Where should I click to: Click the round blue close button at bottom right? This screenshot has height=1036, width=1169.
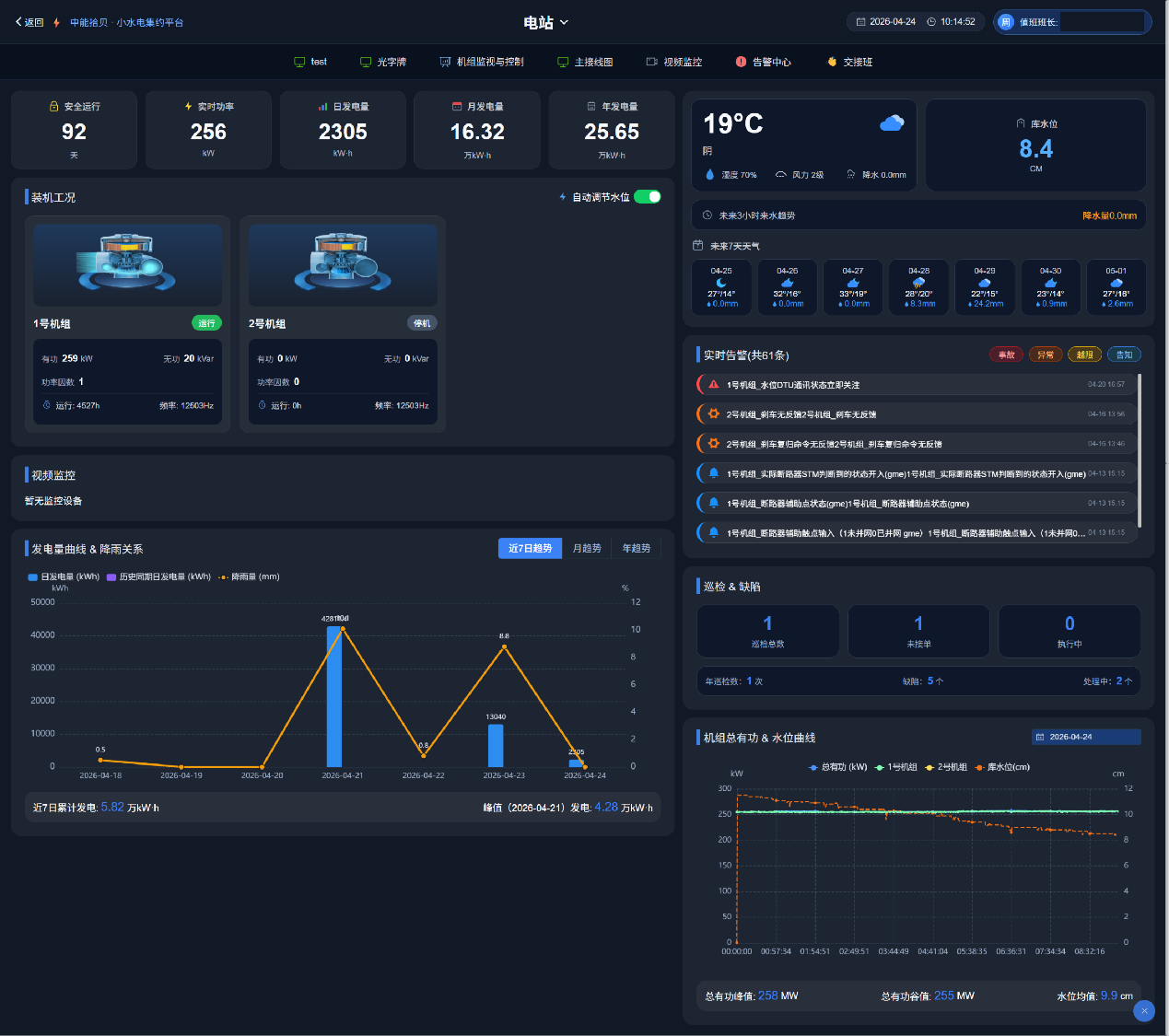click(x=1144, y=1010)
